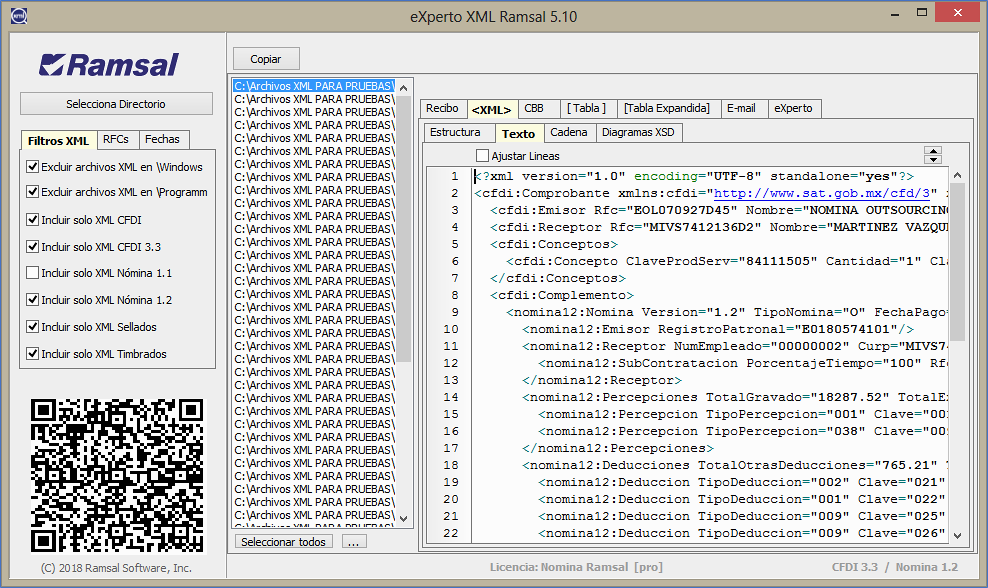988x588 pixels.
Task: Click XML line starting with cfdi:Receptor Rfc
Action: (718, 227)
